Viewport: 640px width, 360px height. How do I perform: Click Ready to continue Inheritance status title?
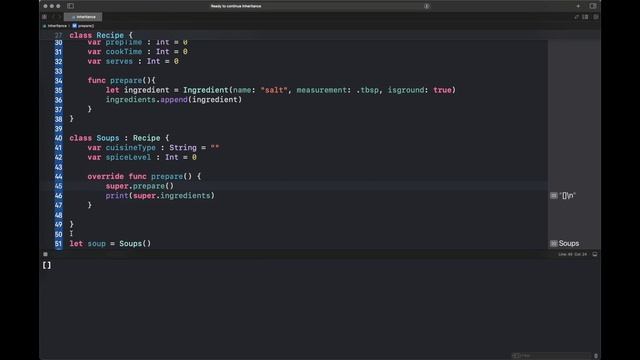[236, 6]
